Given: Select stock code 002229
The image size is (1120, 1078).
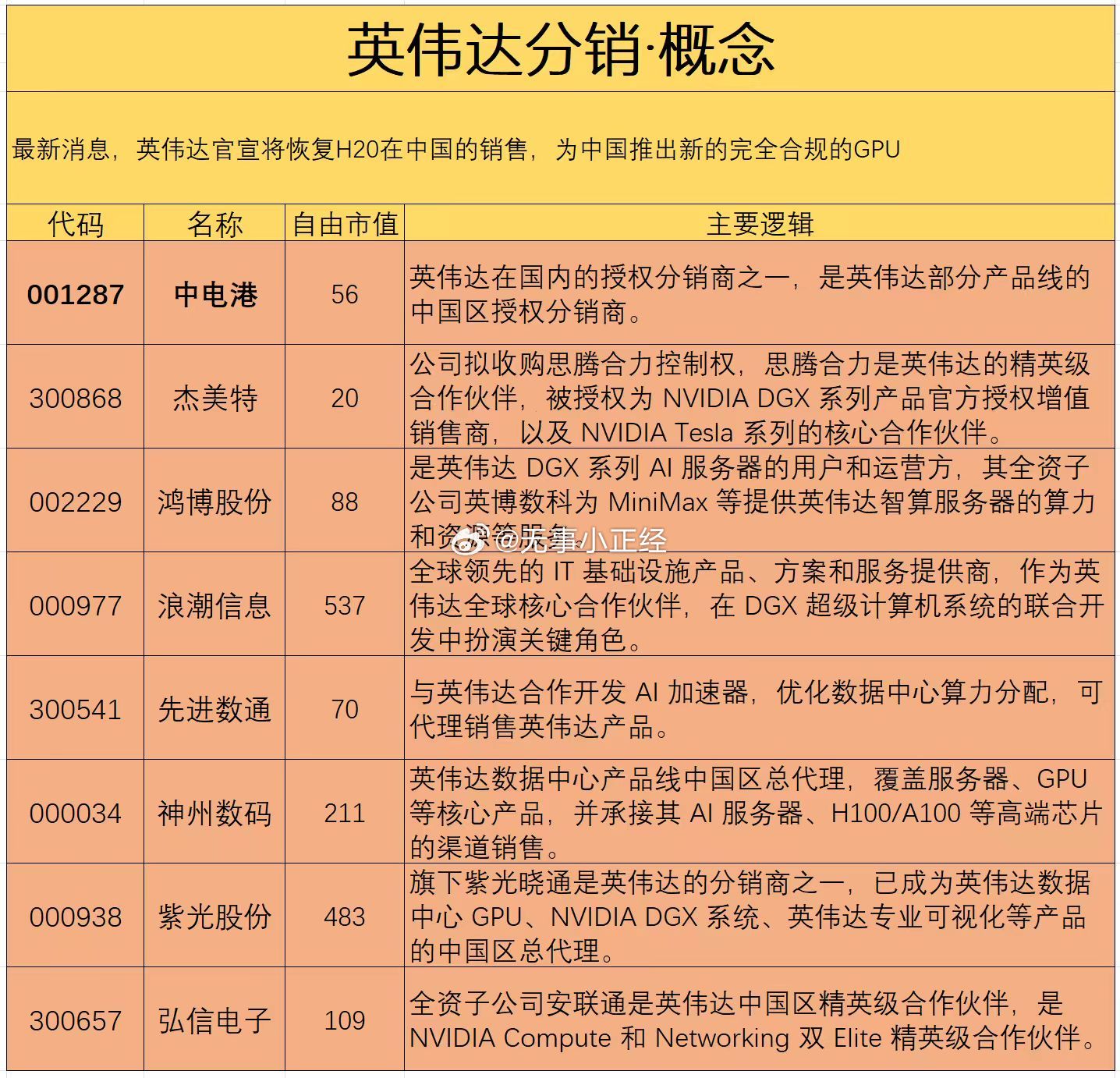Looking at the screenshot, I should (76, 501).
